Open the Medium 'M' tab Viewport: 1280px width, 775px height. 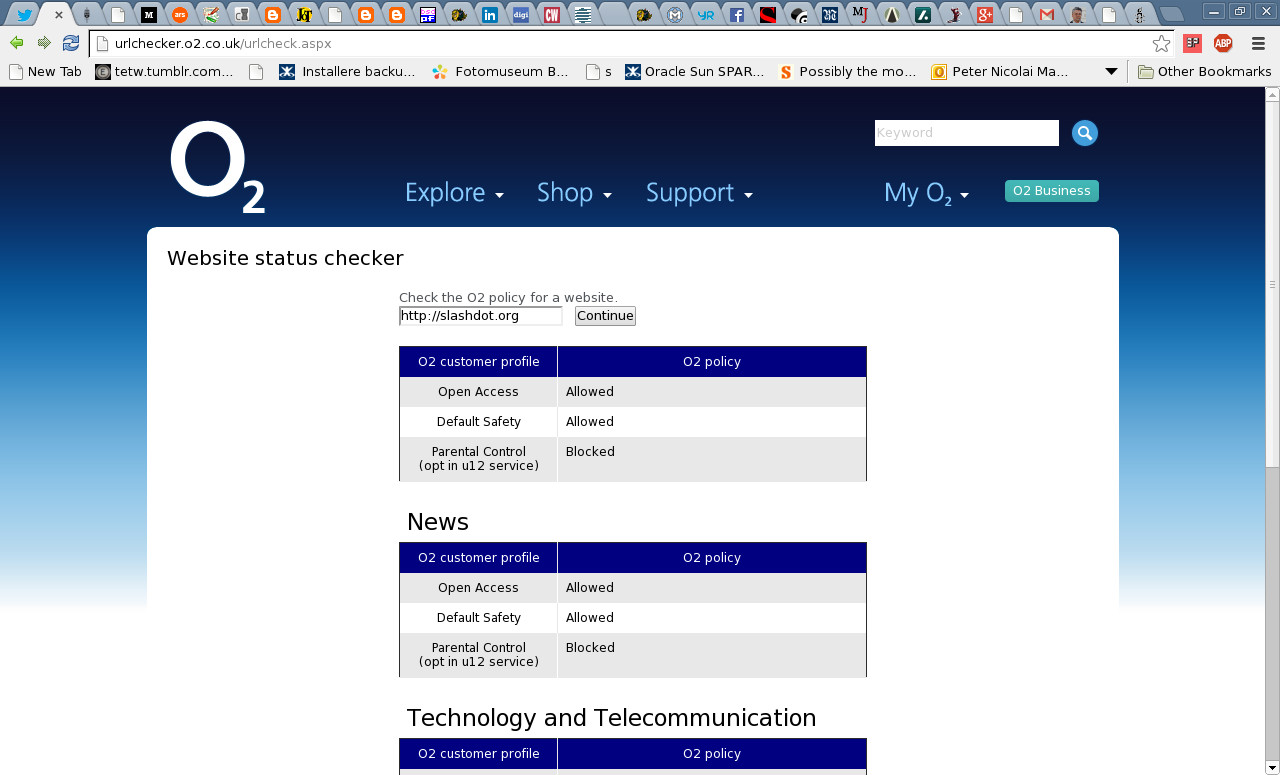pyautogui.click(x=149, y=14)
